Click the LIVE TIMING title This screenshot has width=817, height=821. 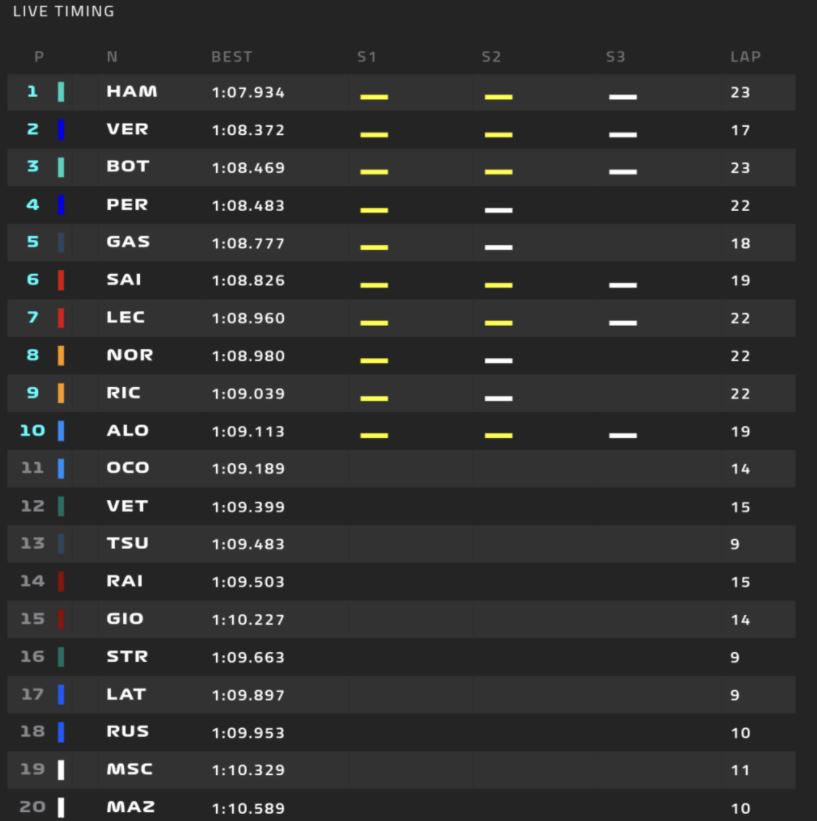pos(63,11)
